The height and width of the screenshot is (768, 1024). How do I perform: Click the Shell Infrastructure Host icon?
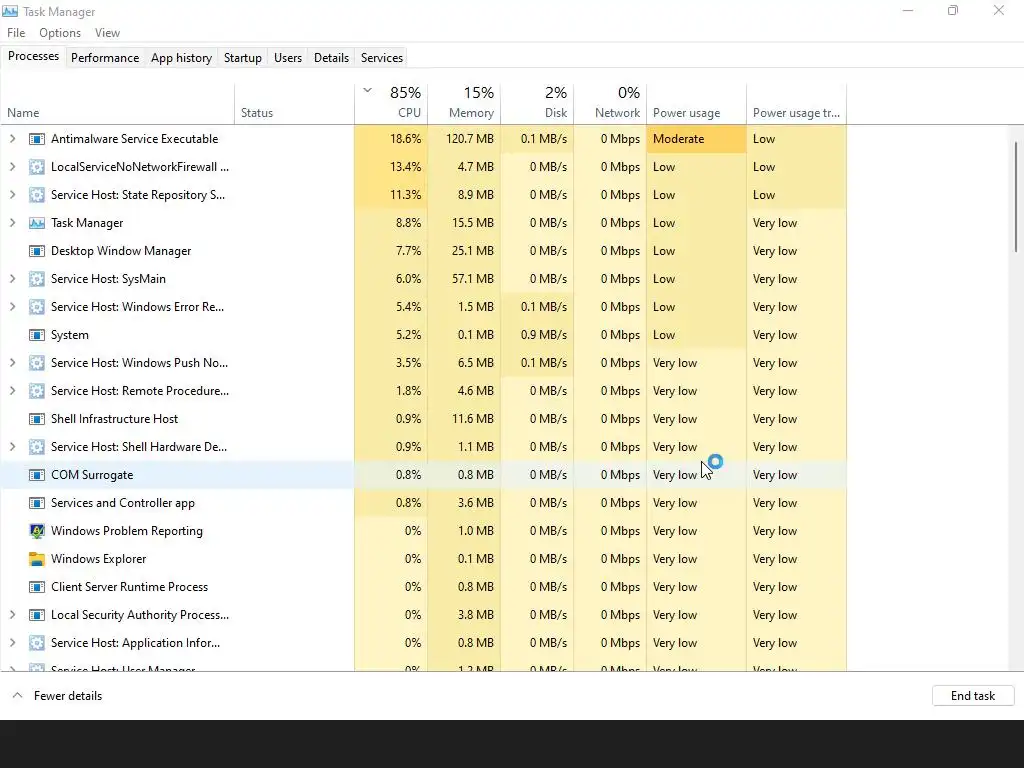(37, 419)
